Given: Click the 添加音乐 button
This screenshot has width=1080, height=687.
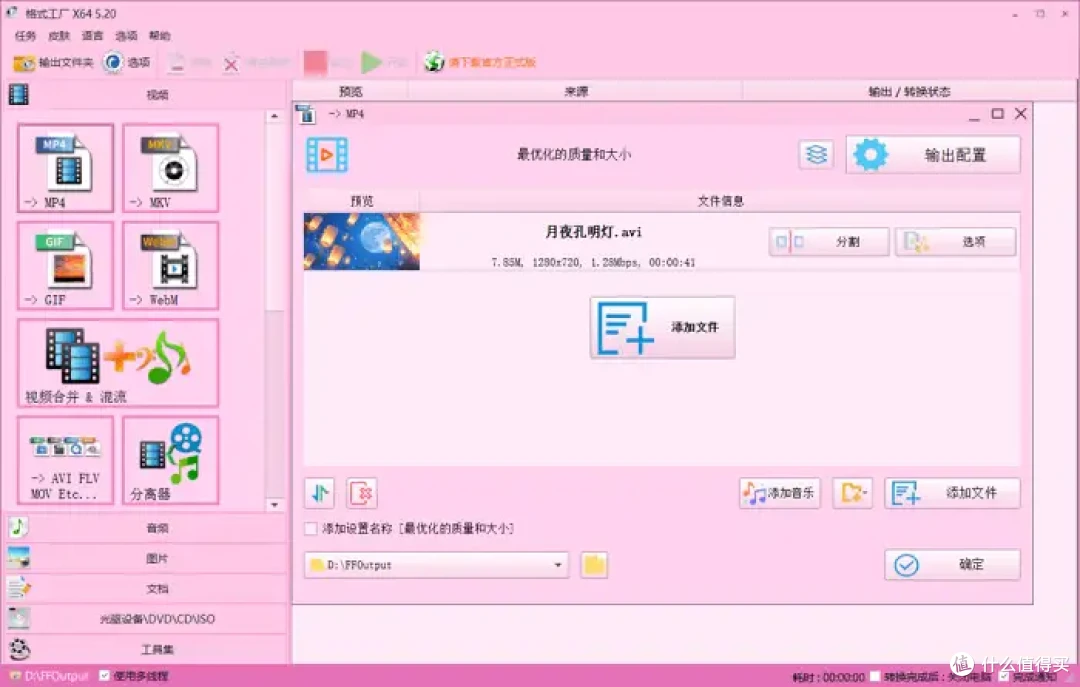Looking at the screenshot, I should point(780,493).
